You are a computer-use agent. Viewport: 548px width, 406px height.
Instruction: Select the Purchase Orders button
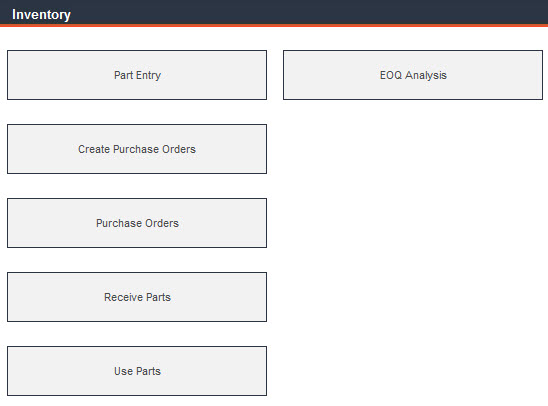tap(137, 223)
